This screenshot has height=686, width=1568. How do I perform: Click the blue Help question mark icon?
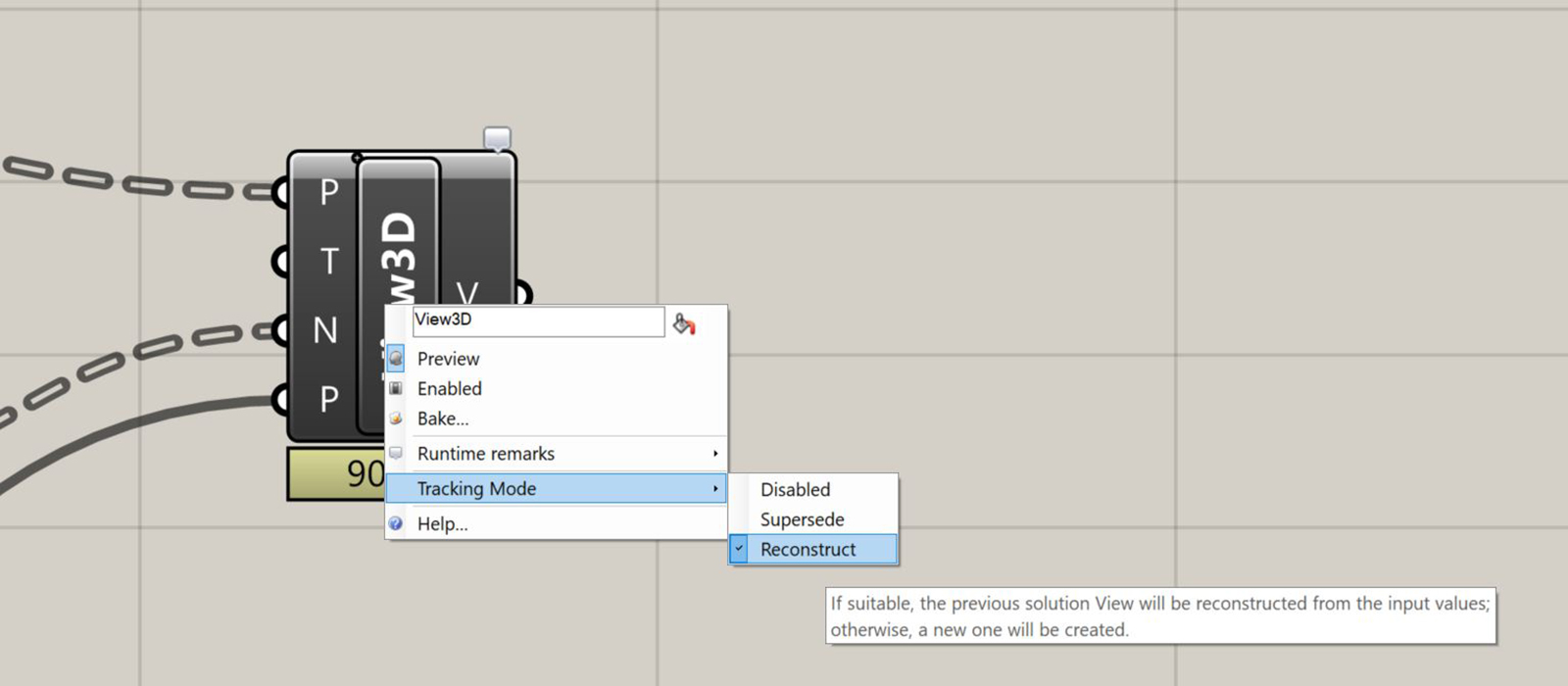(x=396, y=523)
